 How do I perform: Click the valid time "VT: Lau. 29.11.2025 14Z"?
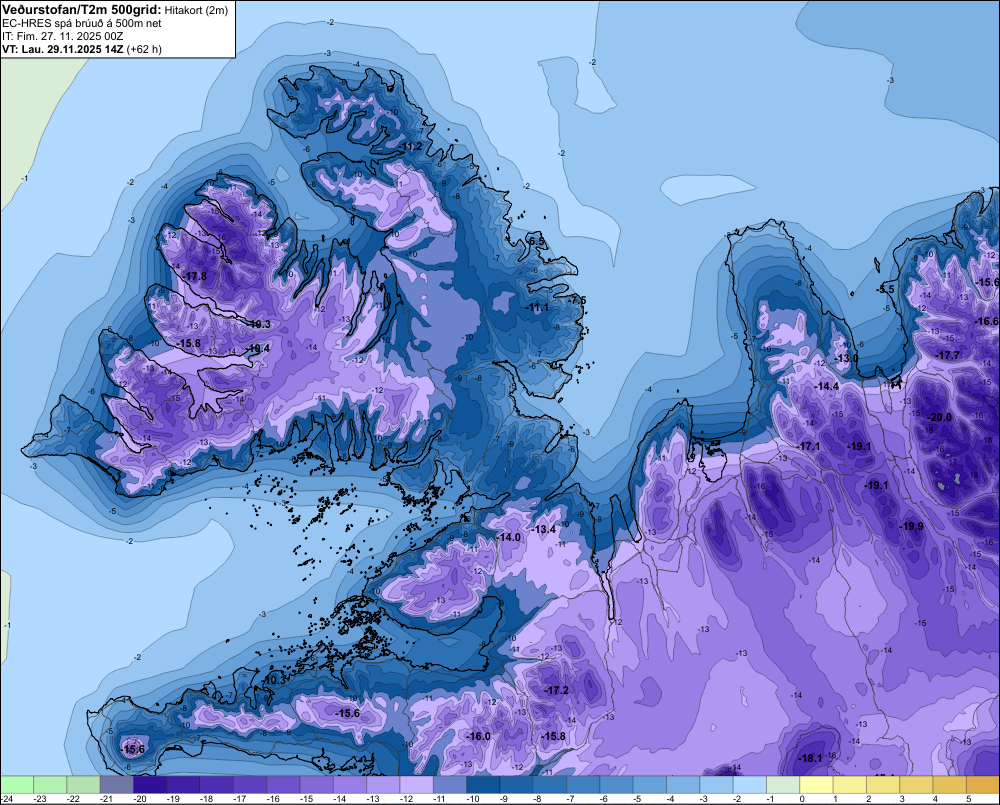click(63, 48)
